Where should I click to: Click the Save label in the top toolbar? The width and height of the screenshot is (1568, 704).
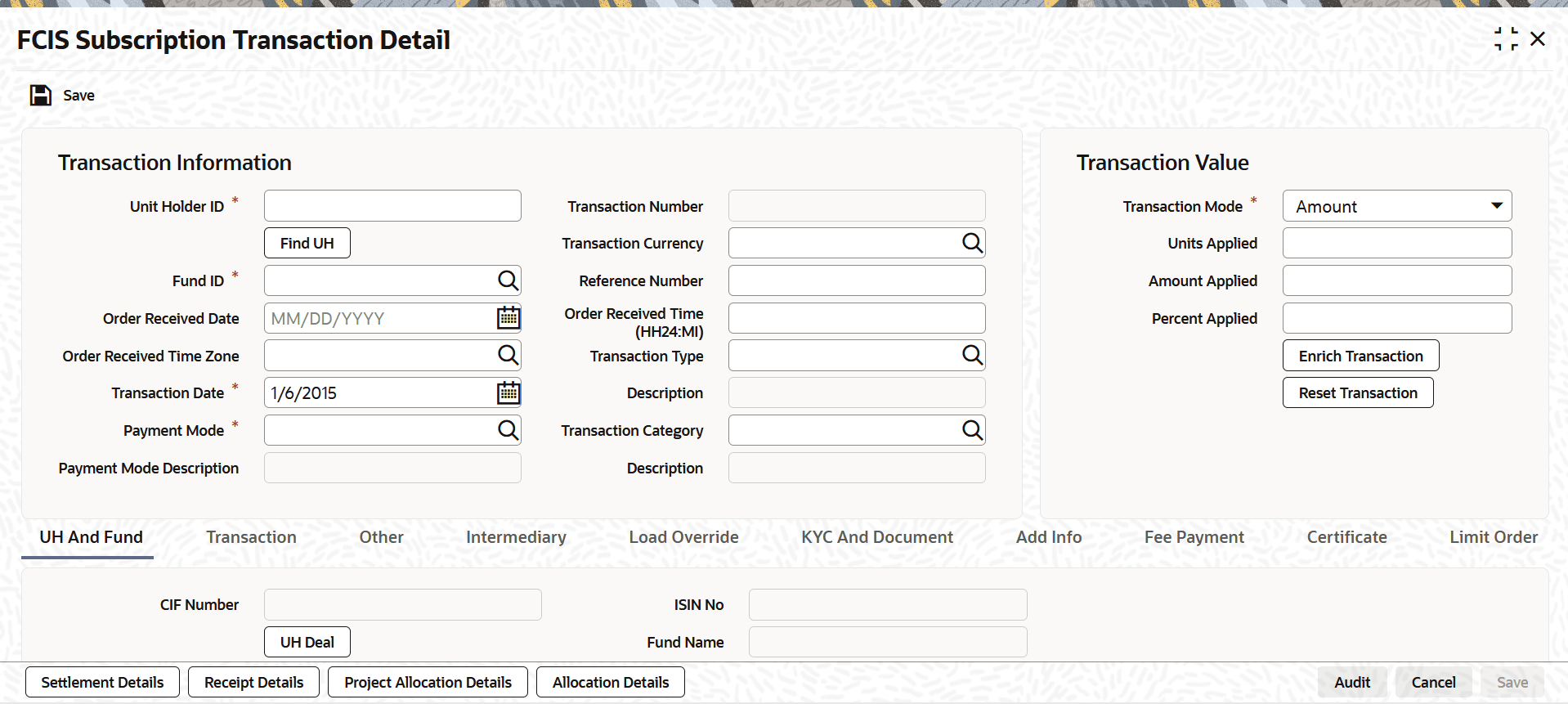click(x=79, y=96)
